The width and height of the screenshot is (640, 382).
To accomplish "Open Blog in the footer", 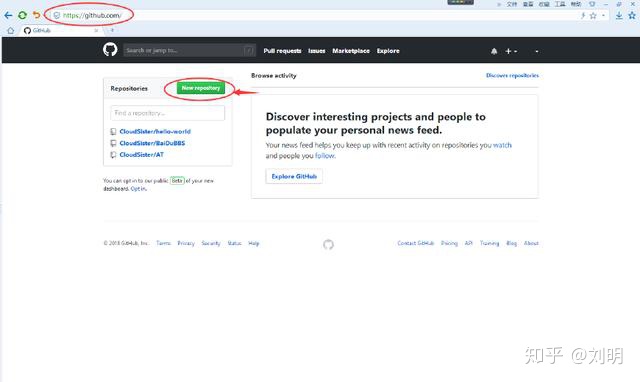I will tap(511, 243).
